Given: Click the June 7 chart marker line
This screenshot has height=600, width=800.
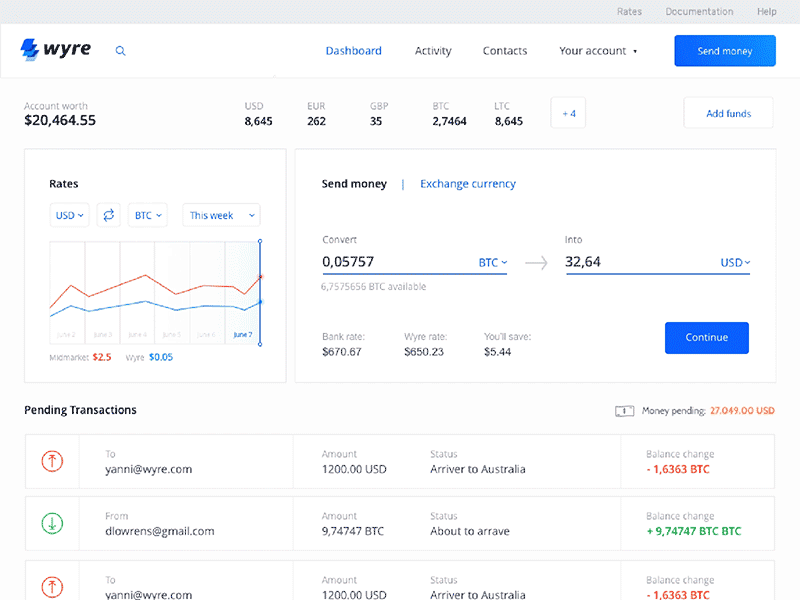Looking at the screenshot, I should [260, 290].
